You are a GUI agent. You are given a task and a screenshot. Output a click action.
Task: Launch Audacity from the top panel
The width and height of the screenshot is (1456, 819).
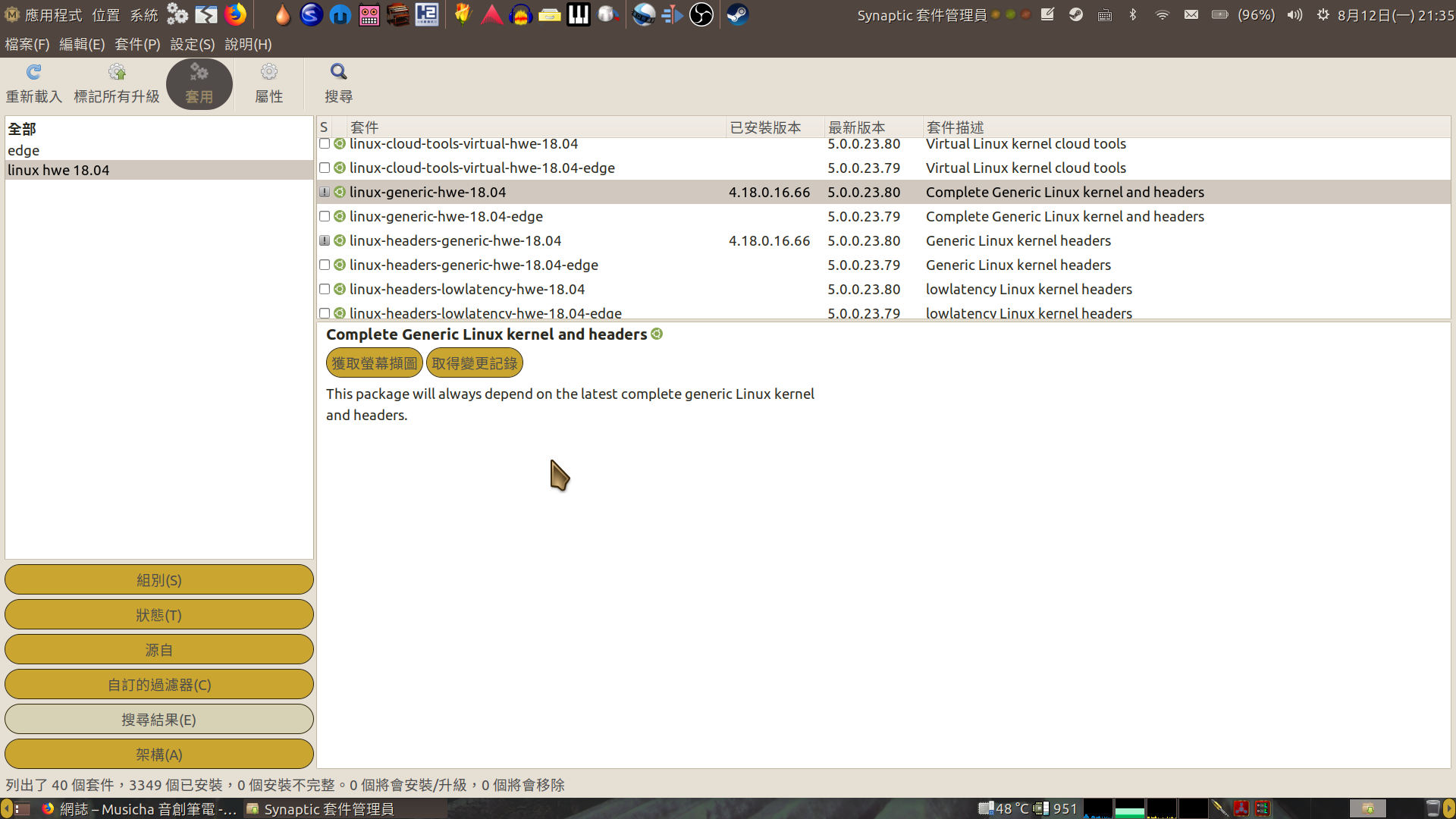pos(520,14)
